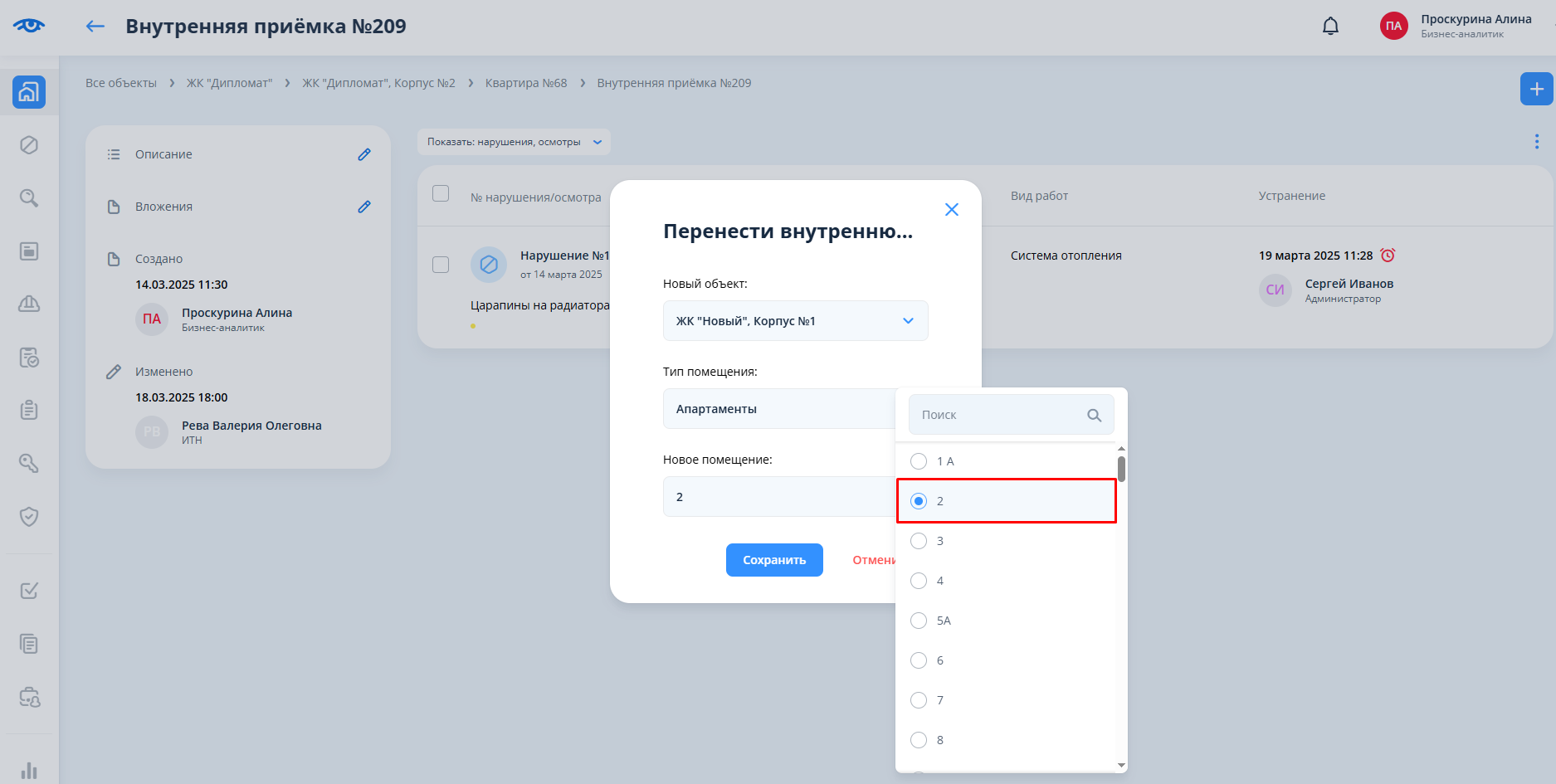
Task: Navigate to Квартира №68 breadcrumb
Action: click(525, 83)
